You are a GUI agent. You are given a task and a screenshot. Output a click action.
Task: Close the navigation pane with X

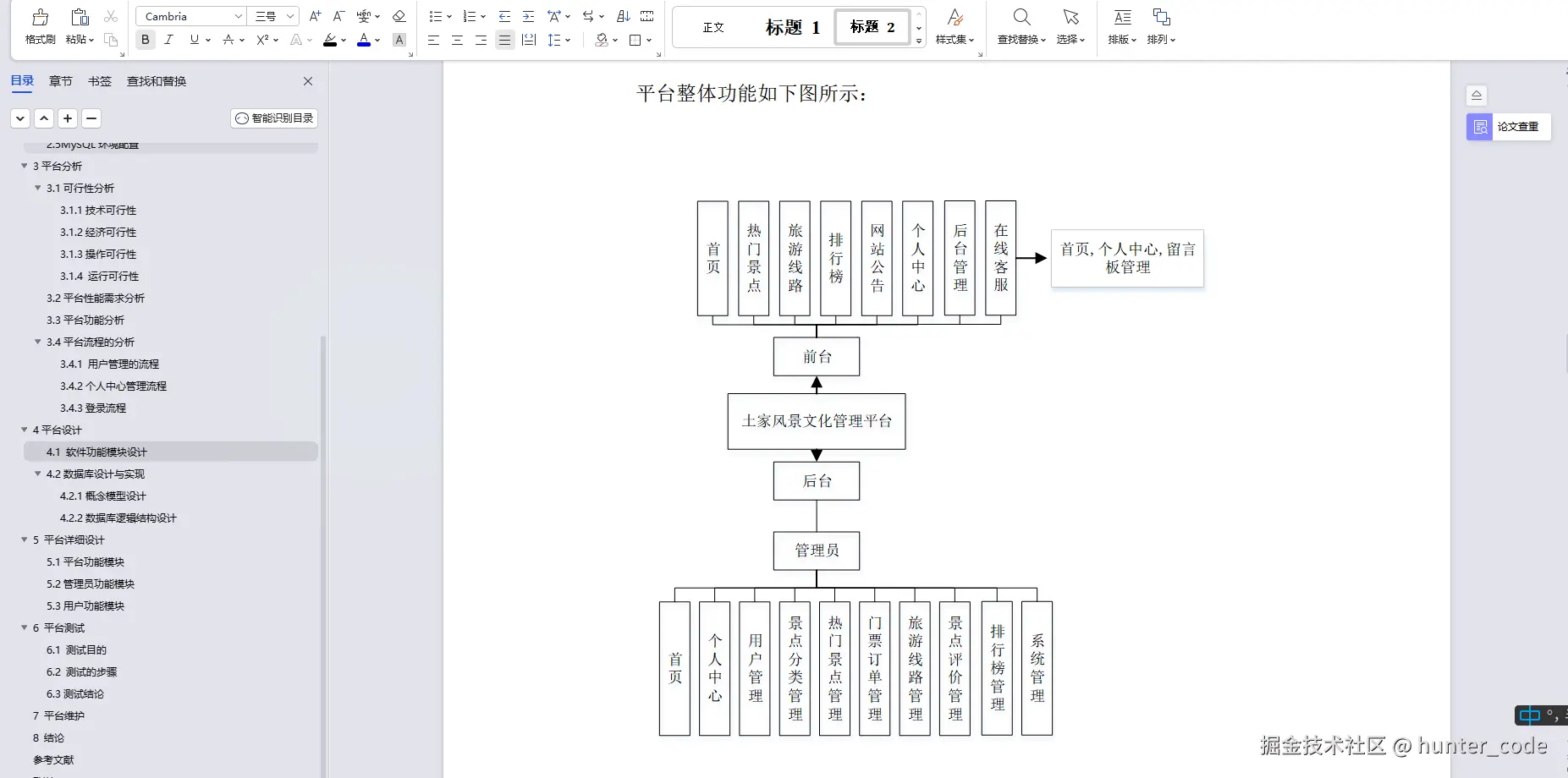(308, 81)
